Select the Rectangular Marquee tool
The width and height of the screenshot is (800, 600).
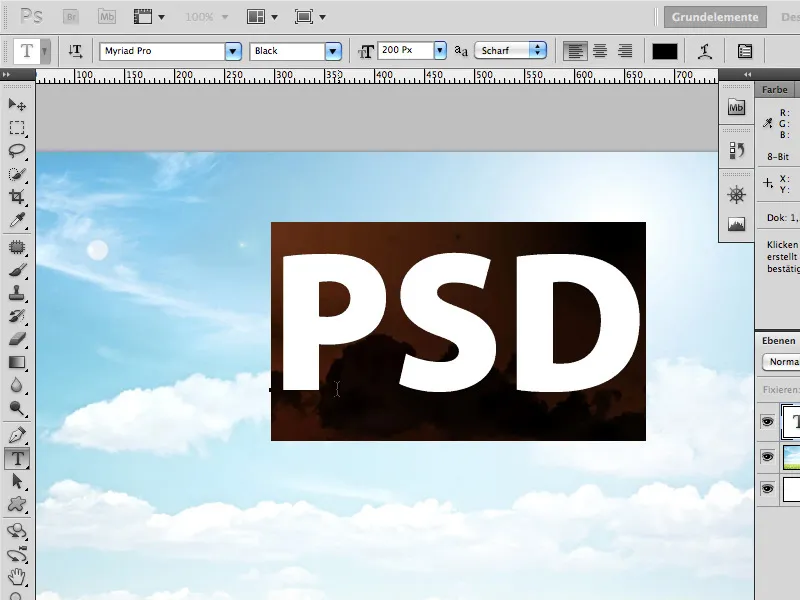[x=17, y=128]
